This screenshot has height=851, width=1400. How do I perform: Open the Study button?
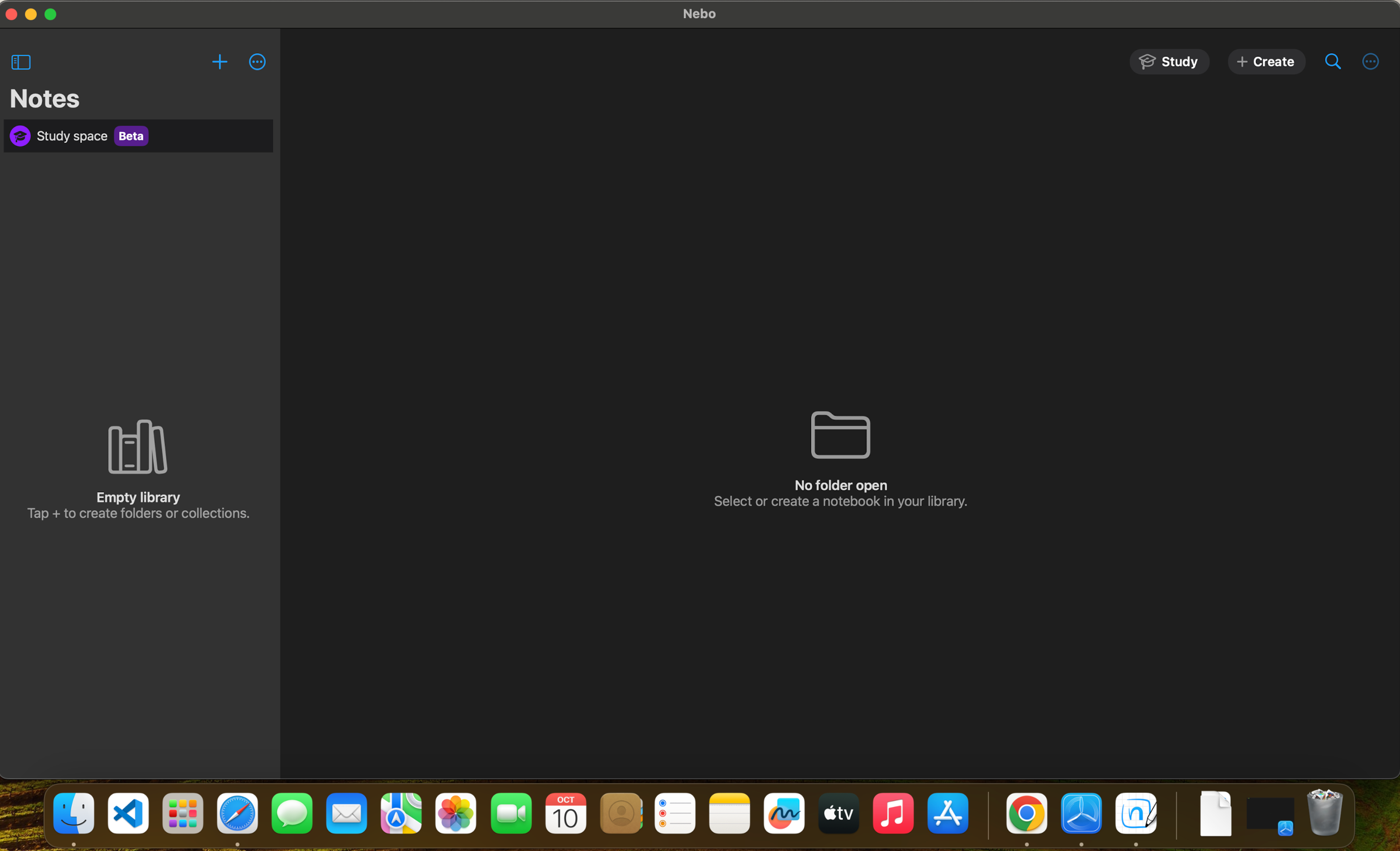[x=1169, y=62]
